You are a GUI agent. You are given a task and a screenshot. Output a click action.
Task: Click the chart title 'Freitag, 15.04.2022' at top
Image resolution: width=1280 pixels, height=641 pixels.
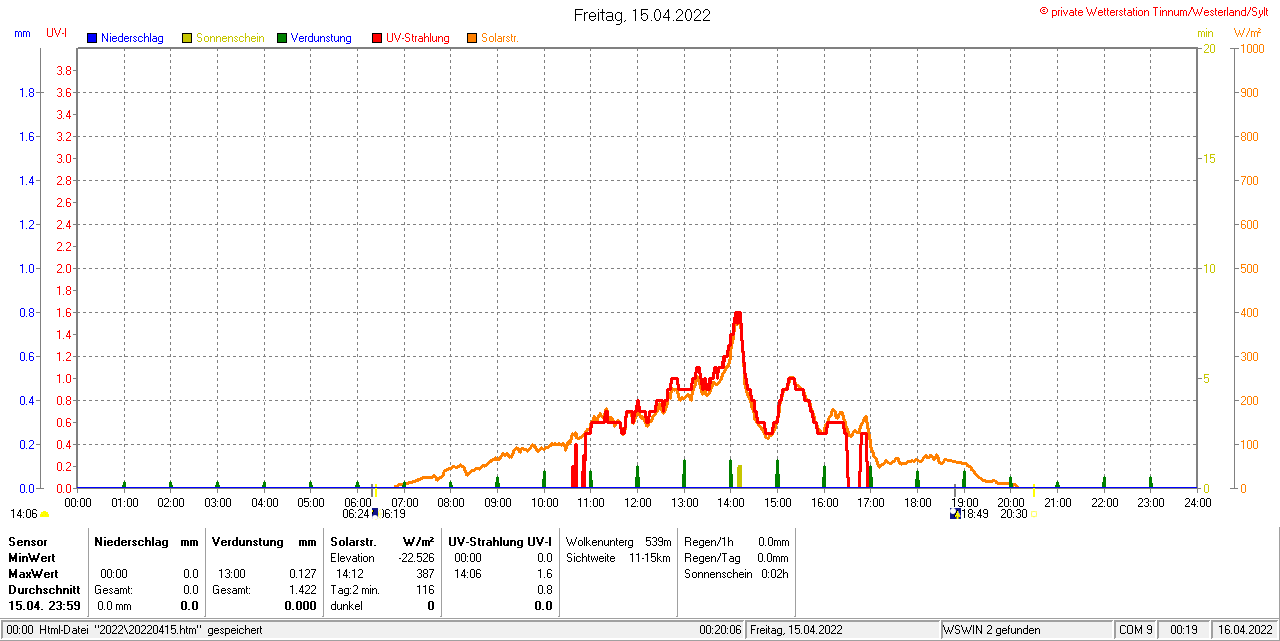point(643,15)
